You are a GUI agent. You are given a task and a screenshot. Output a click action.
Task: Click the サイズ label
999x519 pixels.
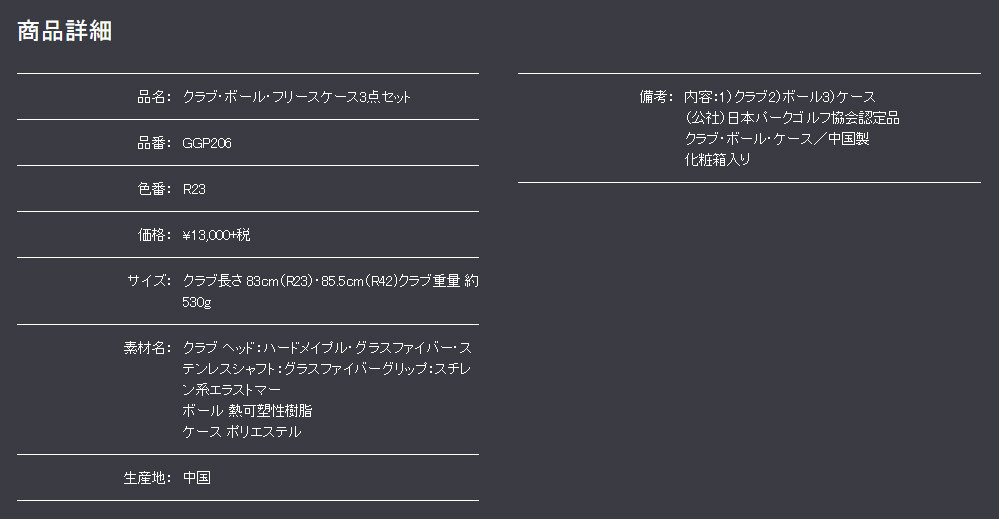149,280
